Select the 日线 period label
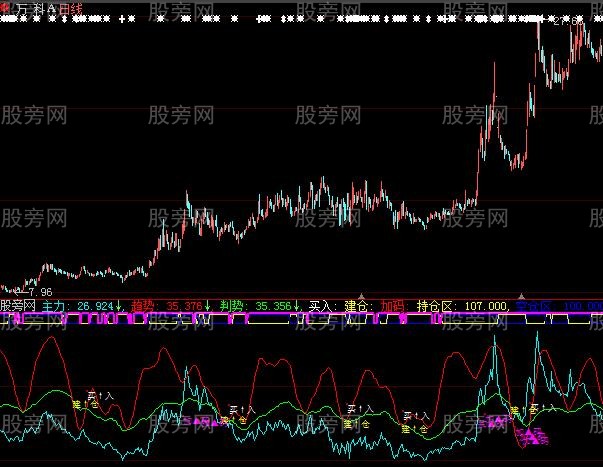The width and height of the screenshot is (603, 467). coord(72,8)
